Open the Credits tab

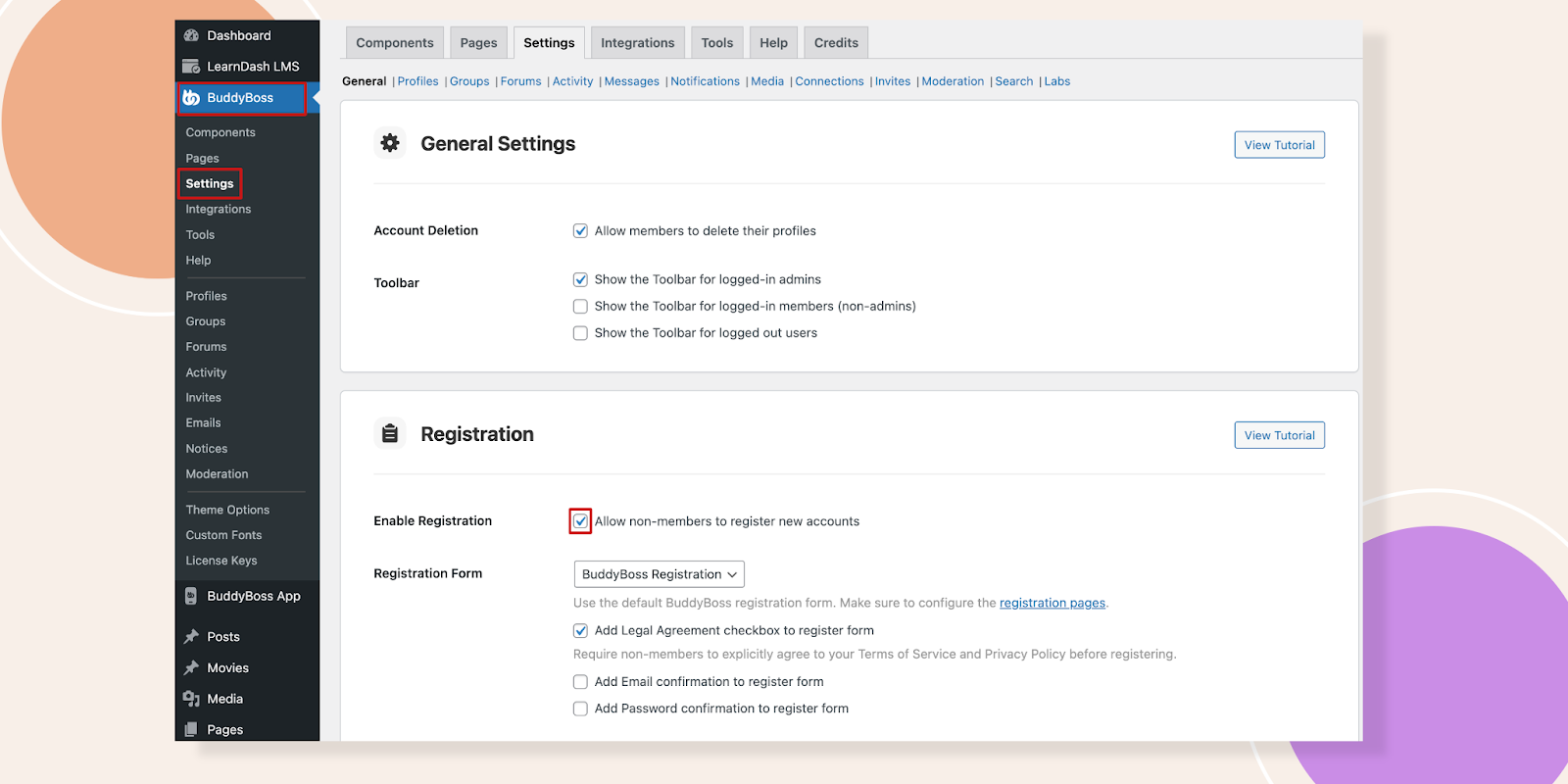click(836, 43)
